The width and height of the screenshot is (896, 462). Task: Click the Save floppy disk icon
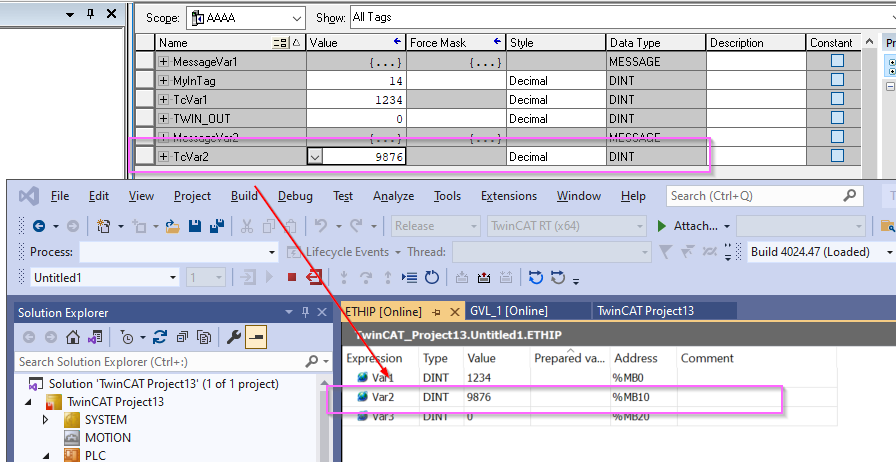pos(195,226)
